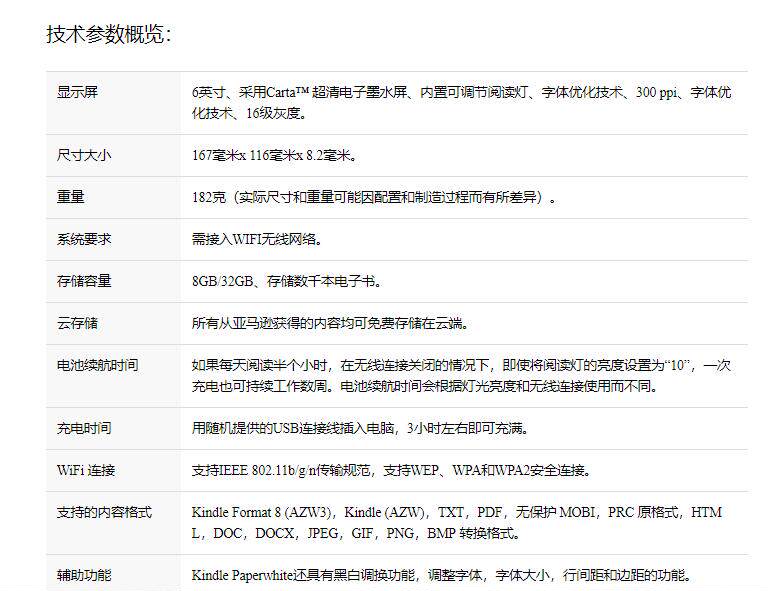Image resolution: width=768 pixels, height=591 pixels.
Task: Select the 充电时间 row label
Action: tap(84, 428)
